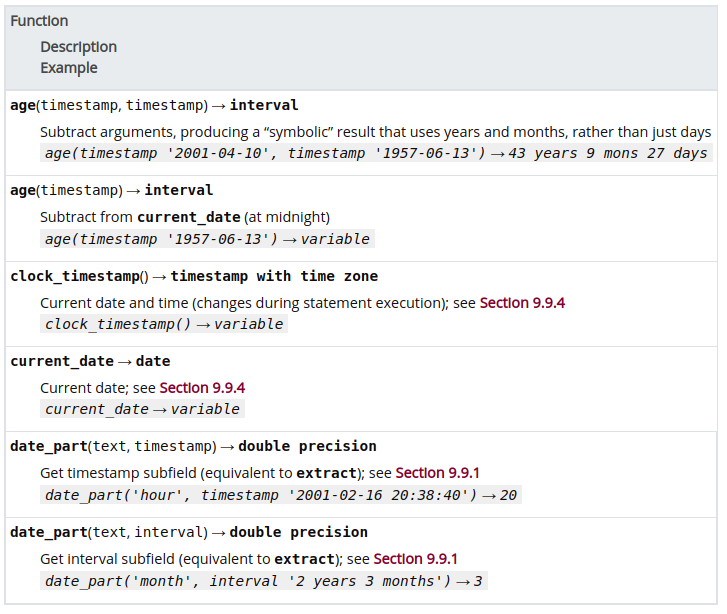Follow Section 9.9.1 link for date_part timestamp

[437, 472]
